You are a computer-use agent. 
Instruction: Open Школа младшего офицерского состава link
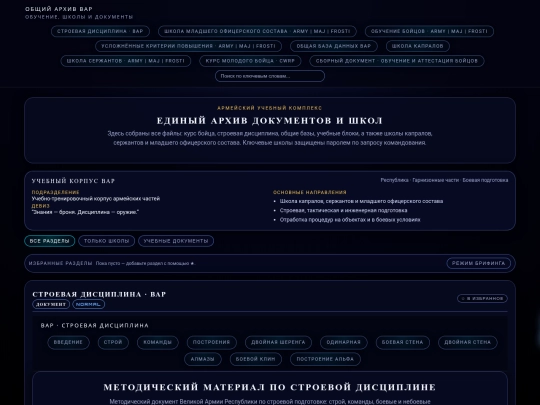point(257,31)
